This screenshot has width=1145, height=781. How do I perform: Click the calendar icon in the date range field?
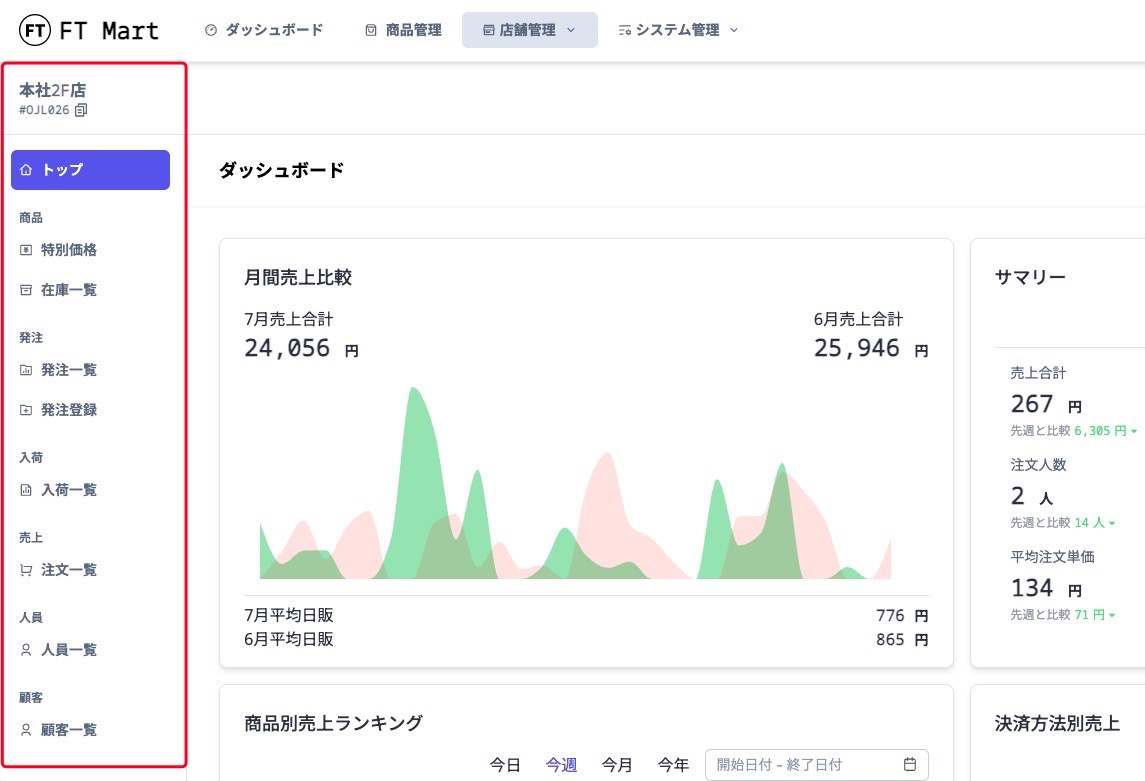pyautogui.click(x=910, y=765)
